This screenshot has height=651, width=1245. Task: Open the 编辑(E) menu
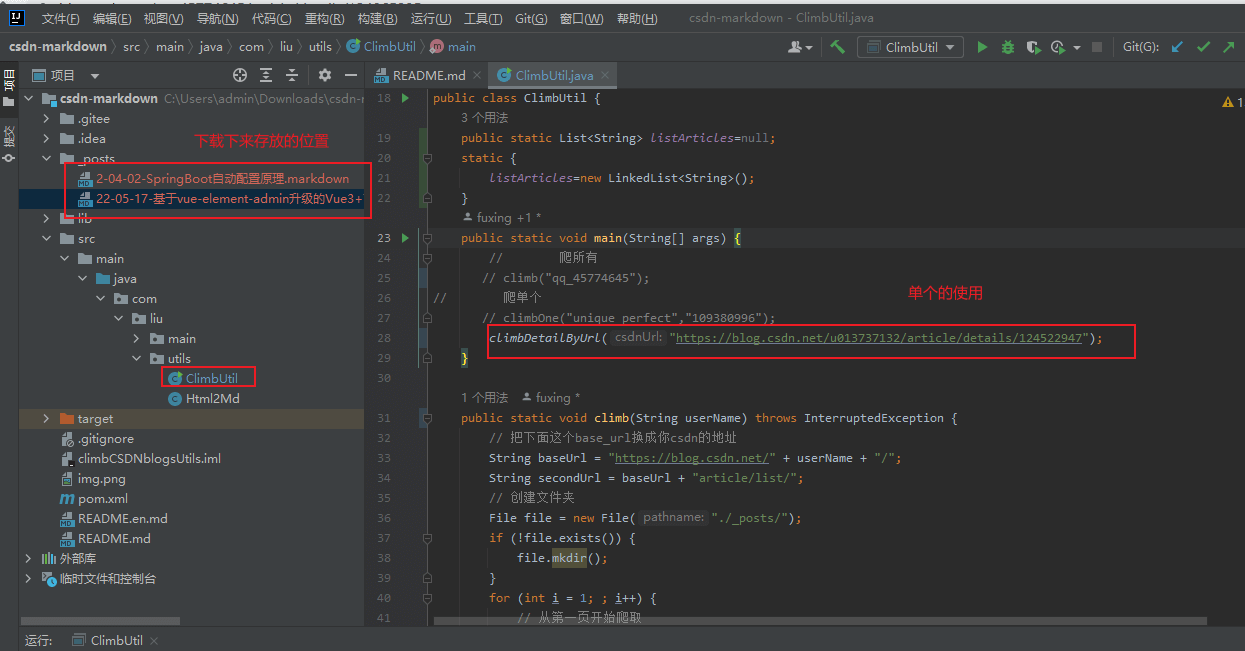[112, 19]
